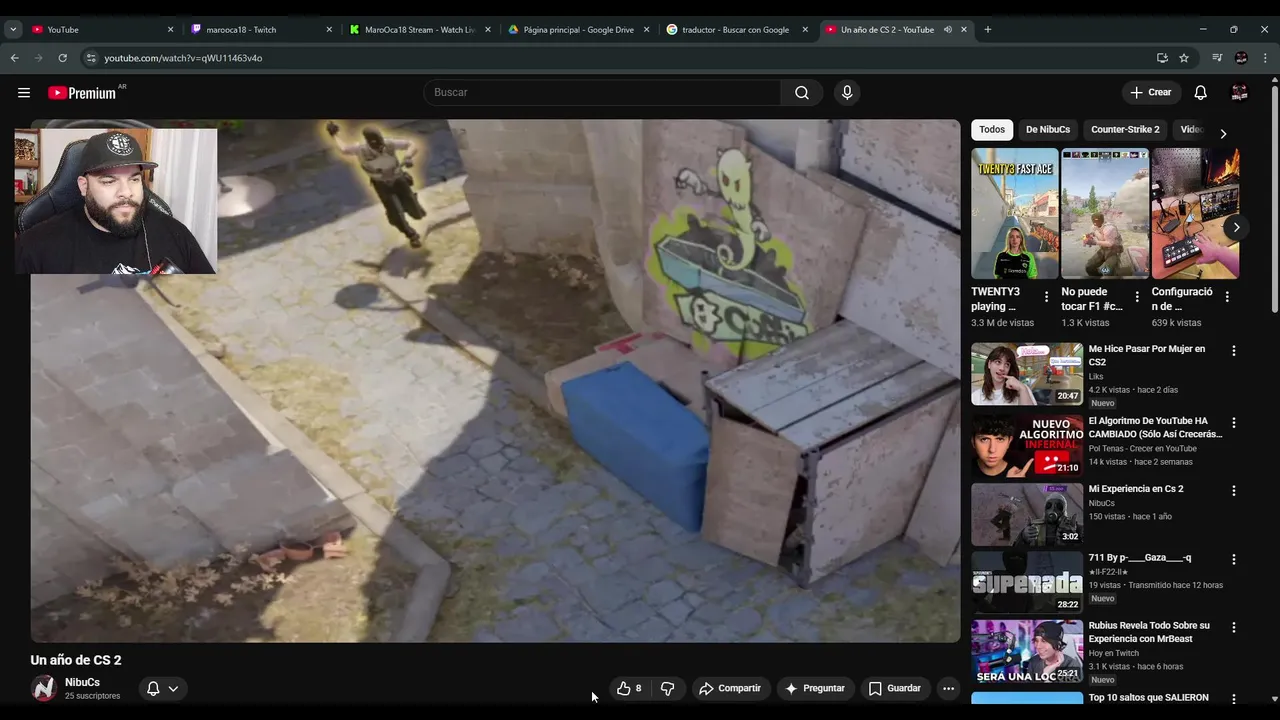
Task: Click the 25 suscriptores text
Action: [x=92, y=696]
